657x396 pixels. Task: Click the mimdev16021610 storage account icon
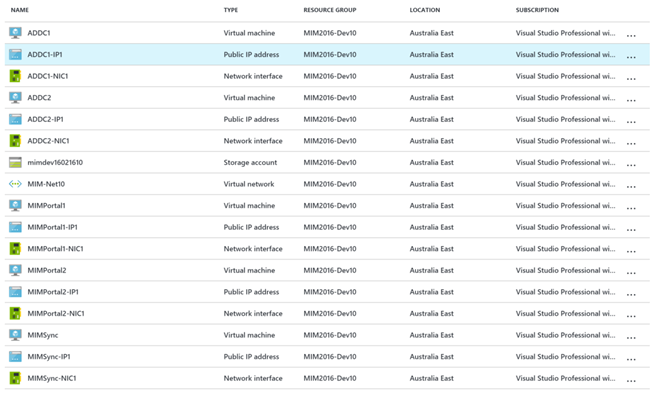tap(16, 162)
